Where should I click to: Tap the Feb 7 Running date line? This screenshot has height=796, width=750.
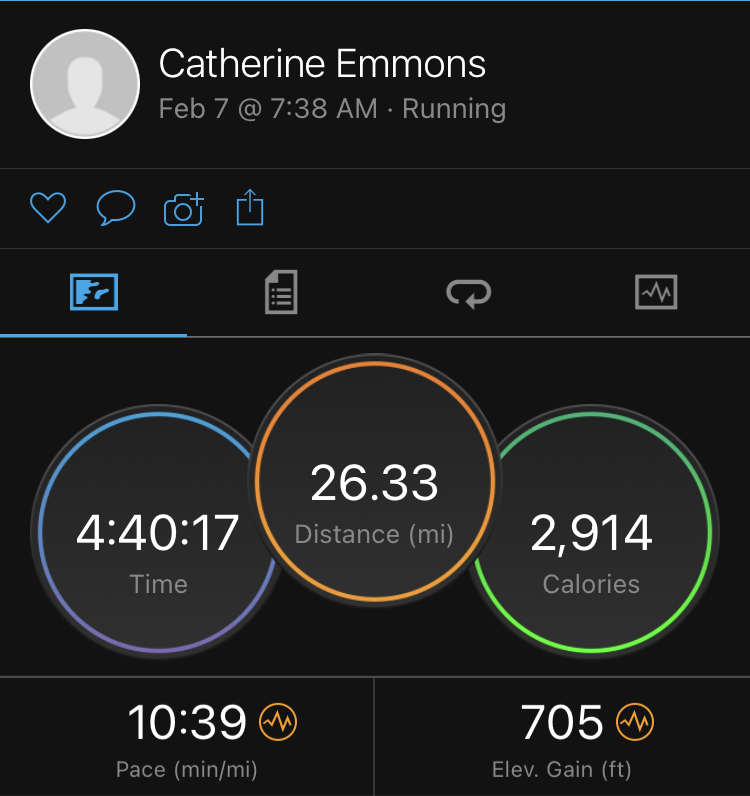[332, 109]
